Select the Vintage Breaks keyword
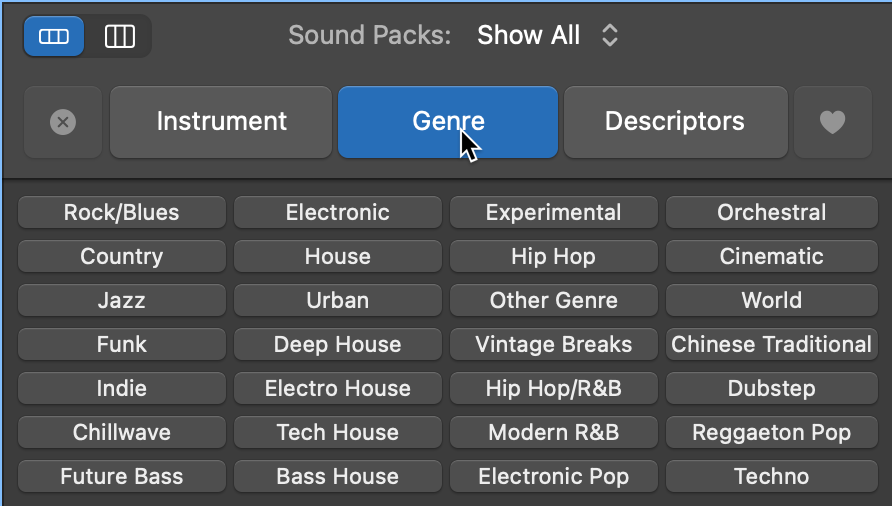 (x=553, y=344)
